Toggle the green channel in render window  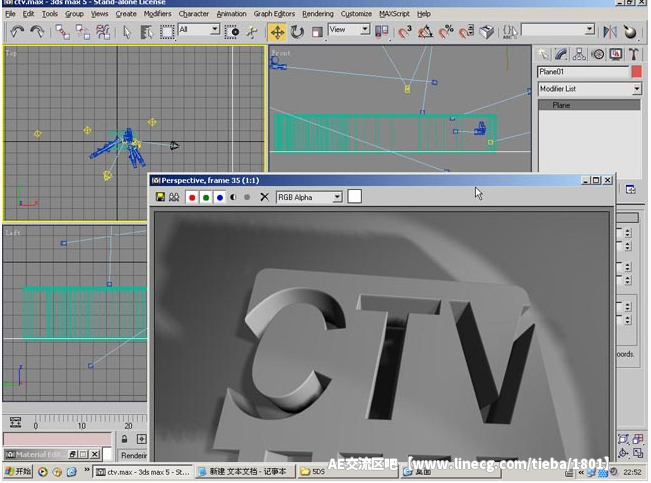pyautogui.click(x=206, y=197)
